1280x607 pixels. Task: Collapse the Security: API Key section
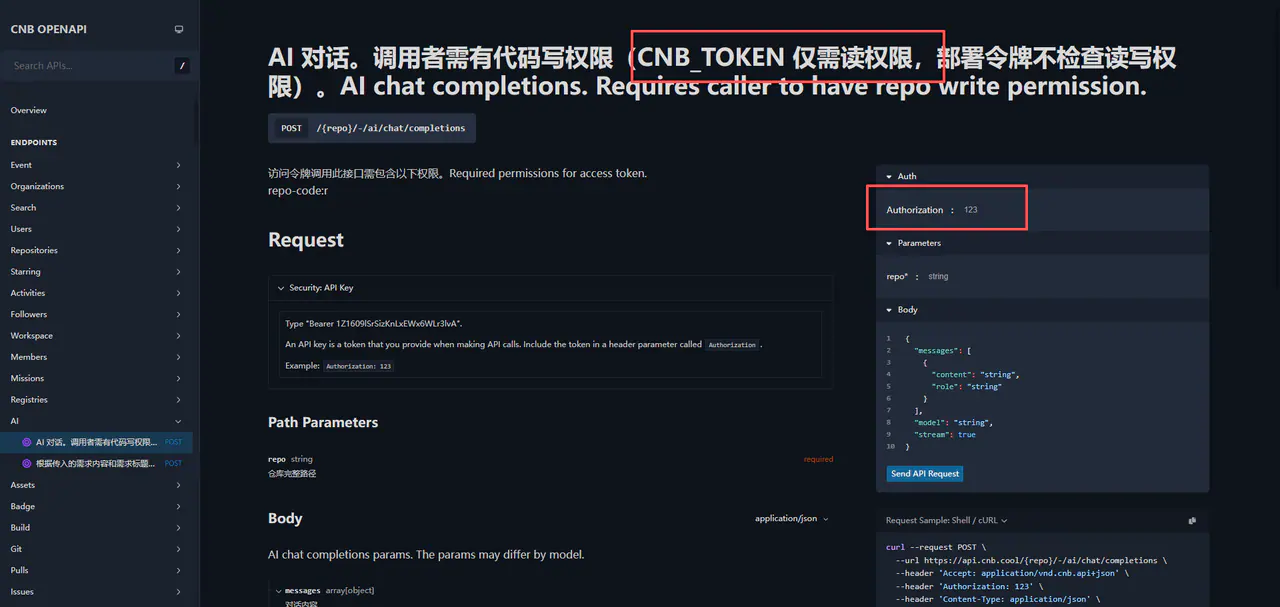(550, 288)
